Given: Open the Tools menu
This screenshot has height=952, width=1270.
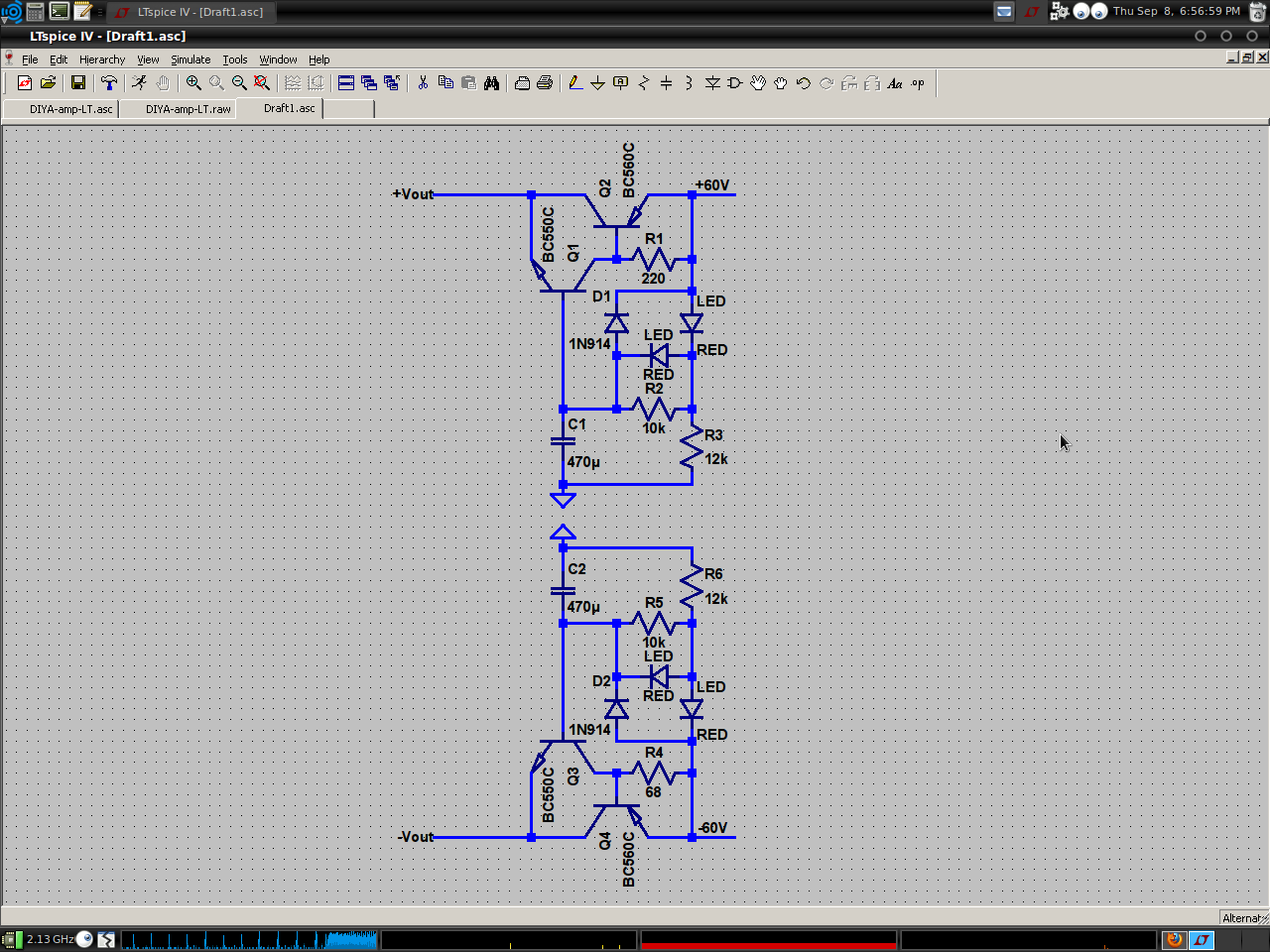Looking at the screenshot, I should (x=235, y=59).
